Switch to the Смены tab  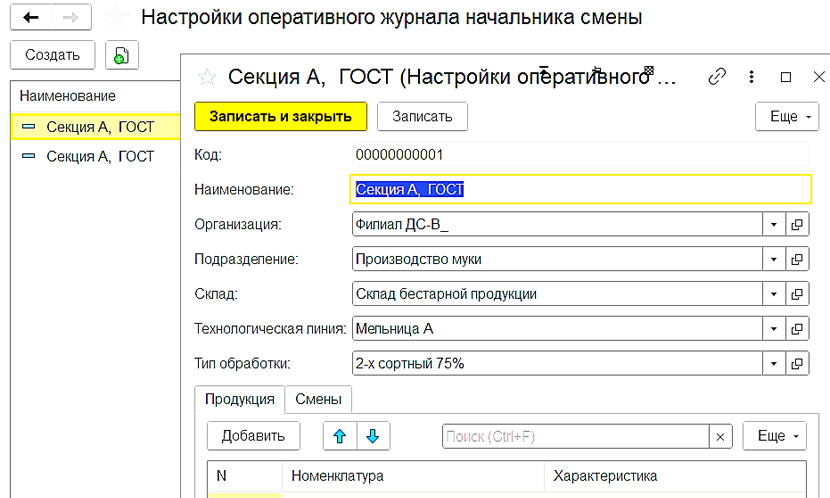click(318, 400)
